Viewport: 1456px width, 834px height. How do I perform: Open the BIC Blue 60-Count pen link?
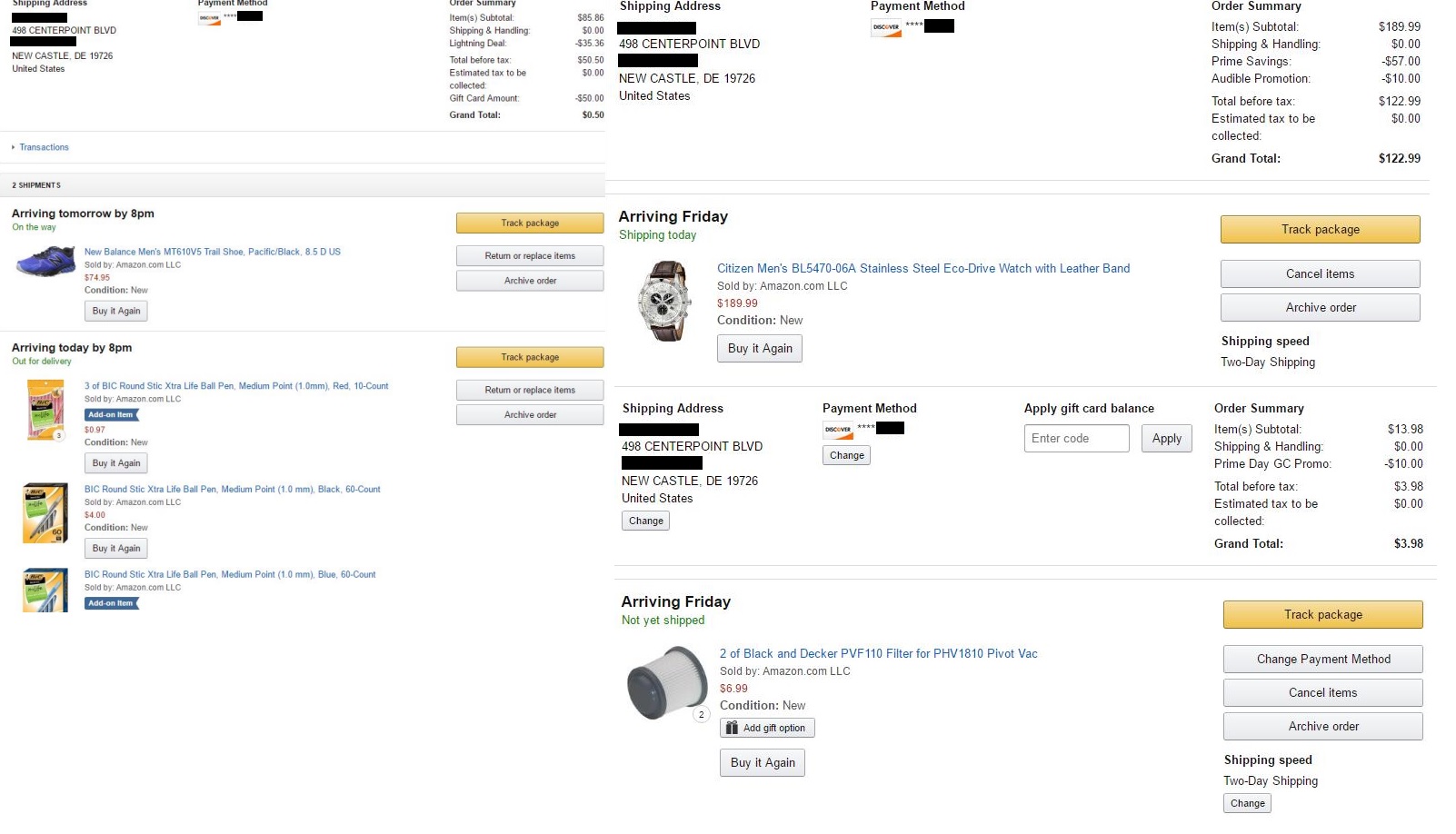(x=230, y=574)
